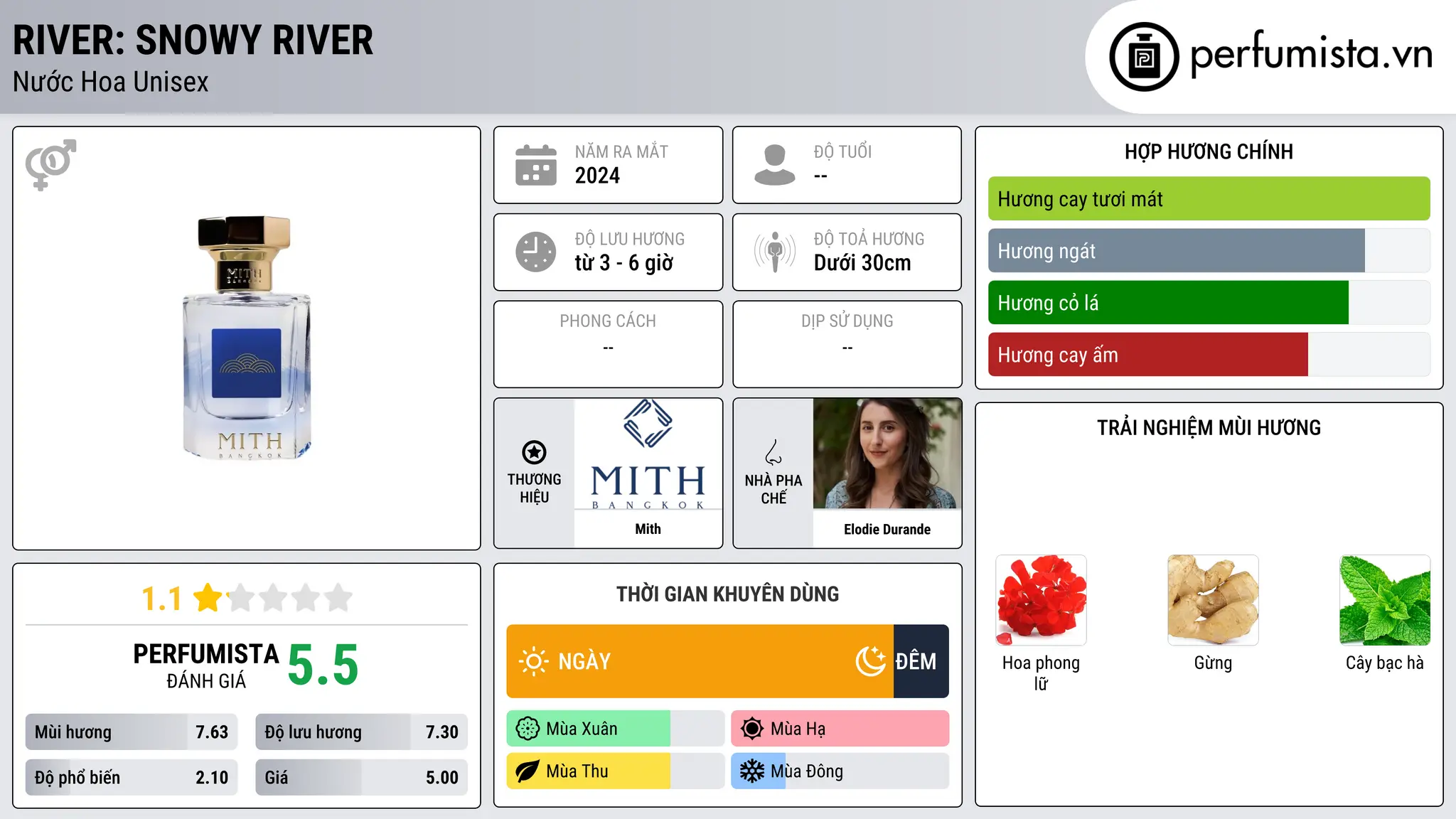Click the Mùa Đông season bar
Image resolution: width=1456 pixels, height=819 pixels.
840,771
